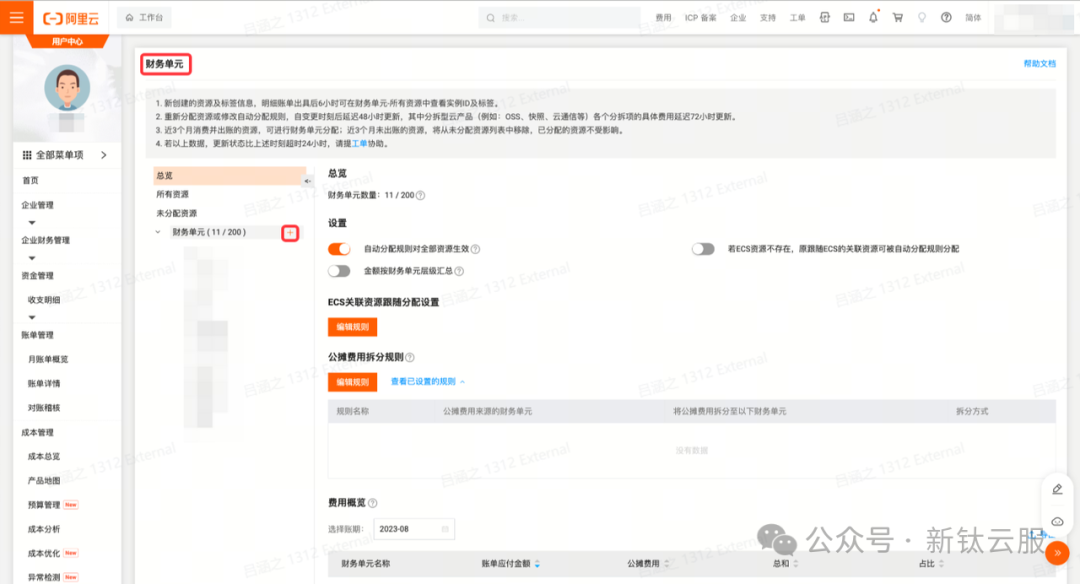1080x584 pixels.
Task: Open the 工单 top menu
Action: tap(797, 18)
